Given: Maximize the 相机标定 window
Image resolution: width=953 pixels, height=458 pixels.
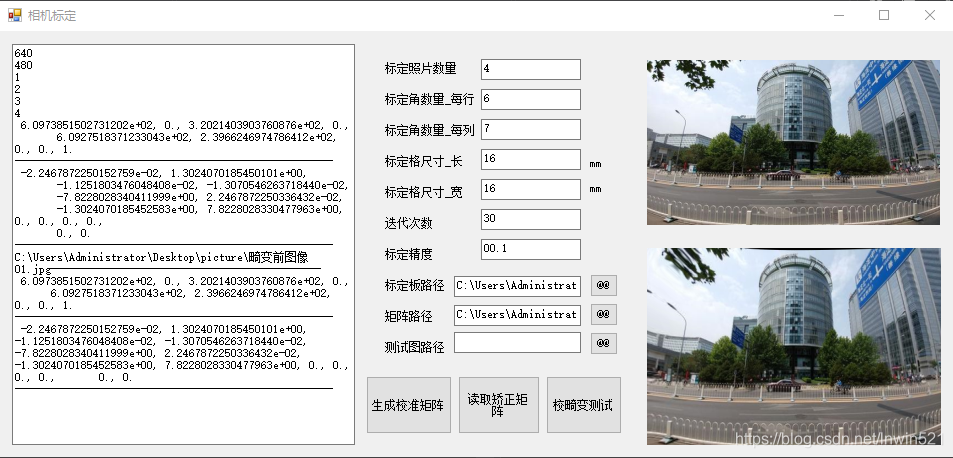Looking at the screenshot, I should click(x=884, y=15).
